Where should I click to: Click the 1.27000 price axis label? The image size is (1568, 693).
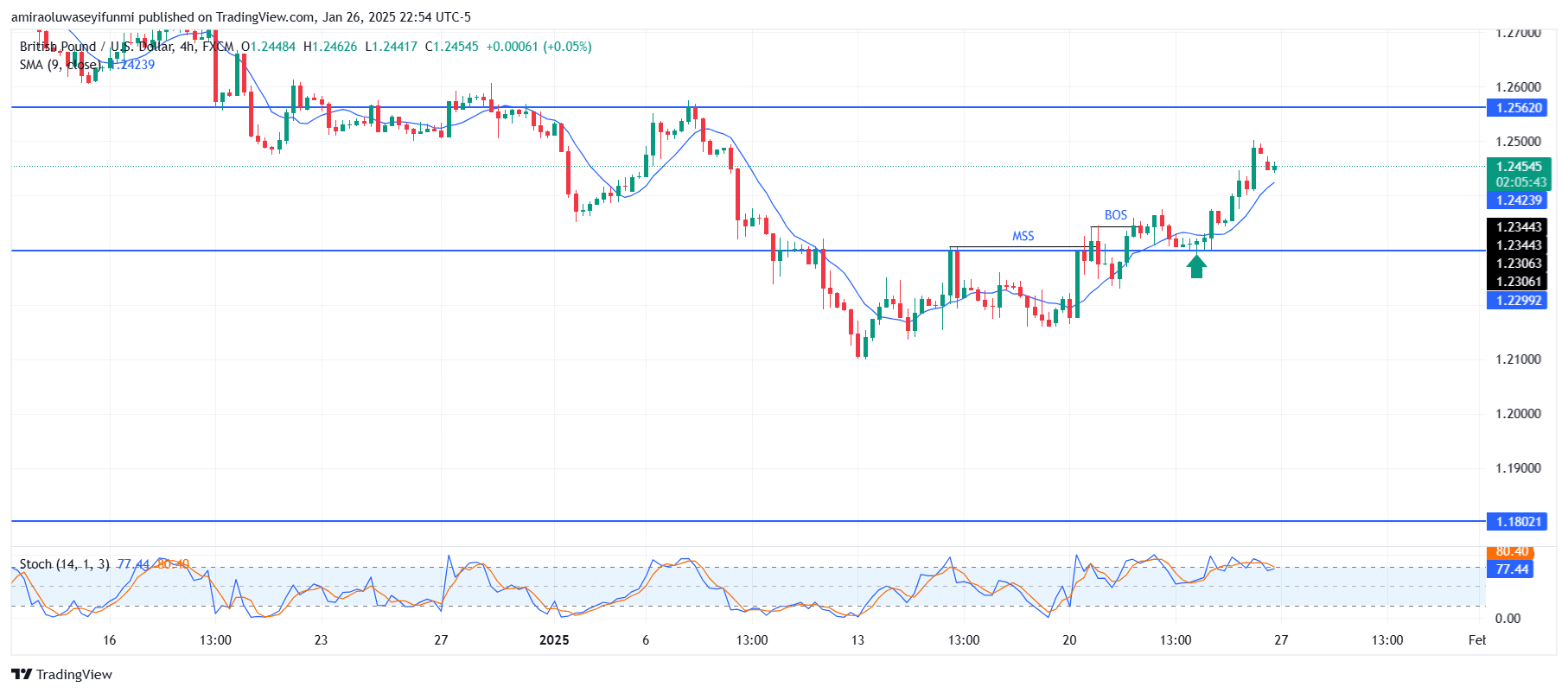tap(1519, 34)
